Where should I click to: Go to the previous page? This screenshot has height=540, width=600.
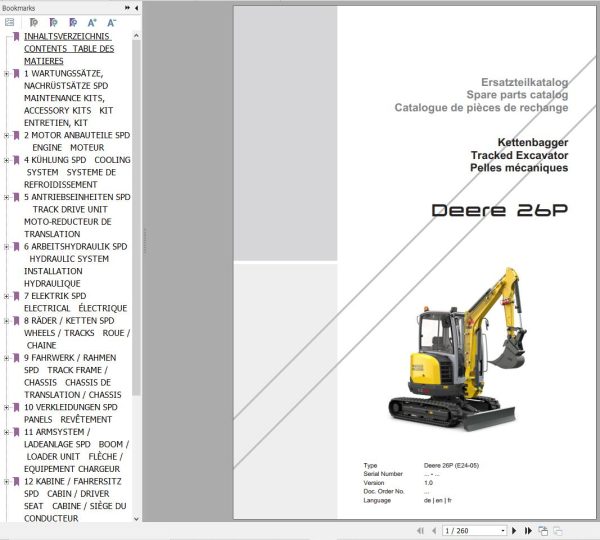point(434,530)
